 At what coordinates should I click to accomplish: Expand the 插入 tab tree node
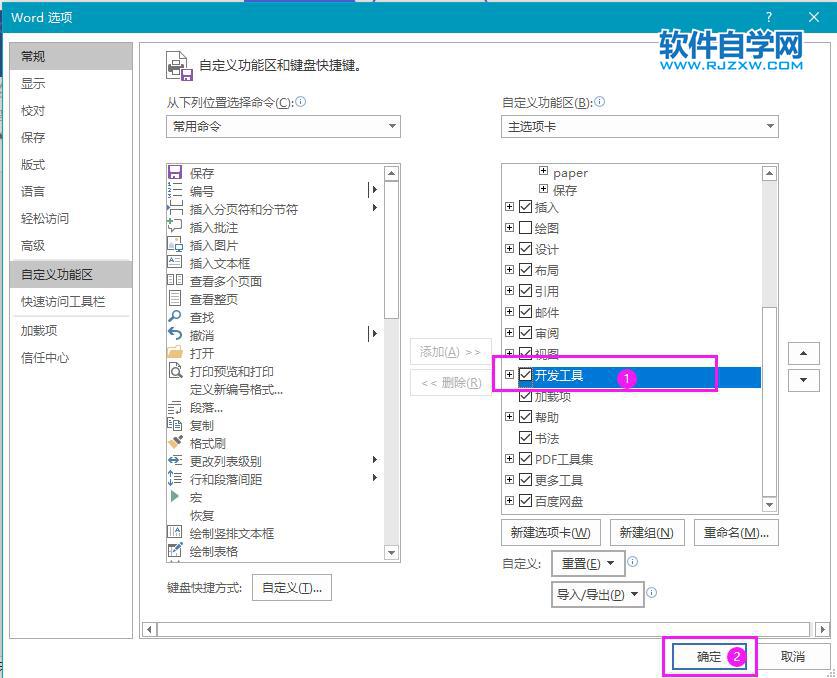click(510, 207)
